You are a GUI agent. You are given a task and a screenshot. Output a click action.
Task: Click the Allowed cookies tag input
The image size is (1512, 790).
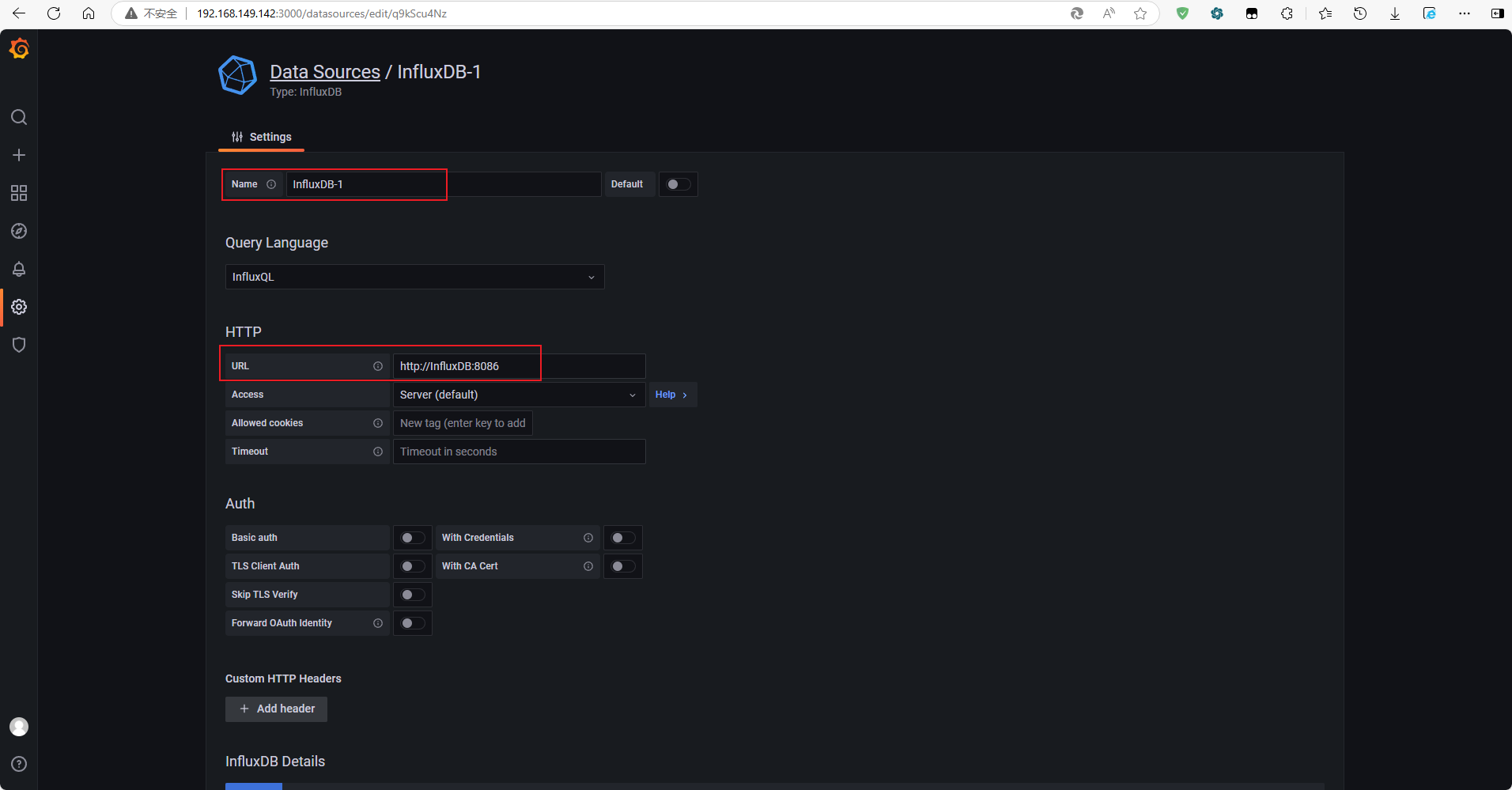[463, 423]
